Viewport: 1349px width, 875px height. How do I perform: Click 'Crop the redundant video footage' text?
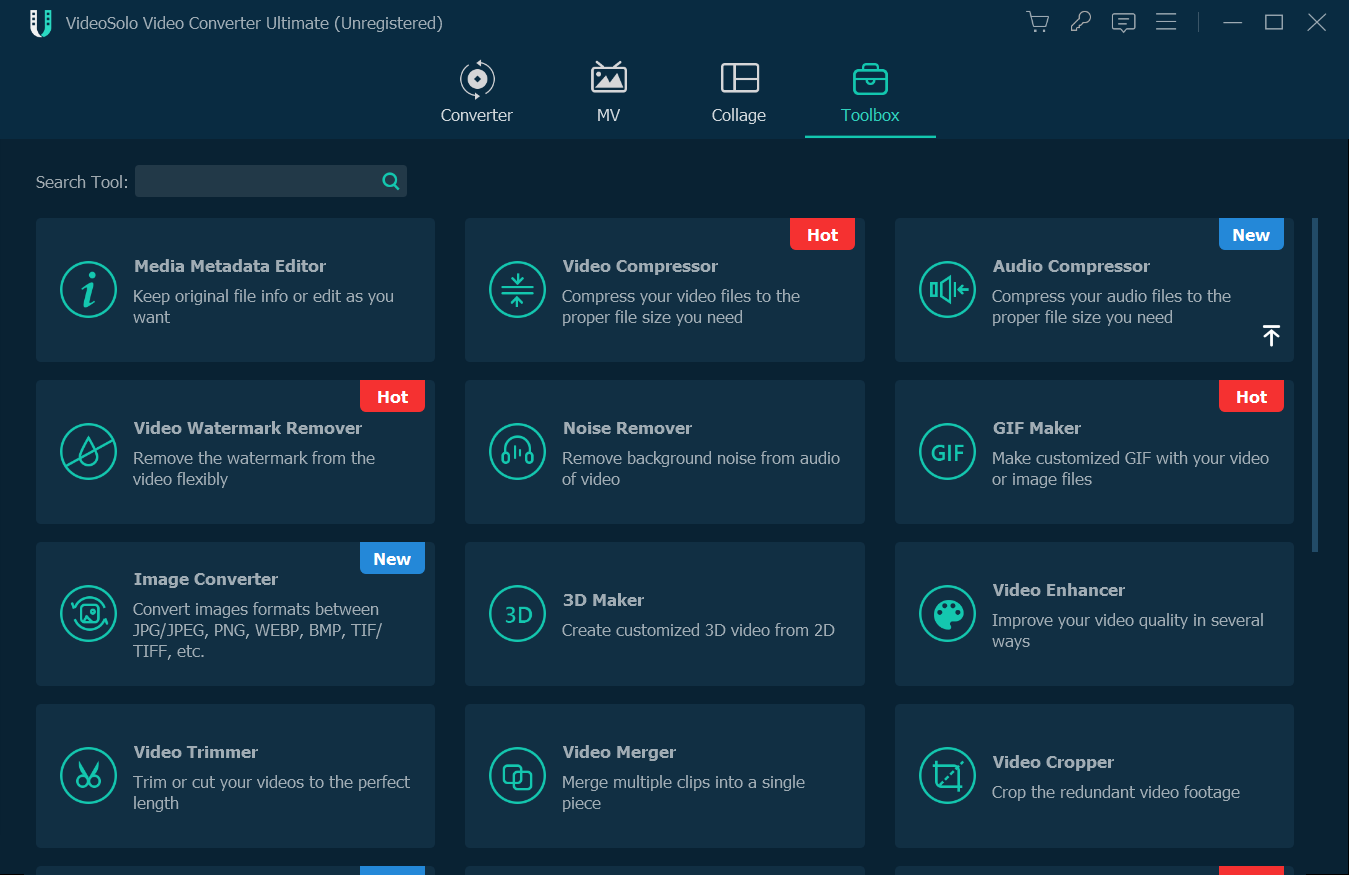1116,792
